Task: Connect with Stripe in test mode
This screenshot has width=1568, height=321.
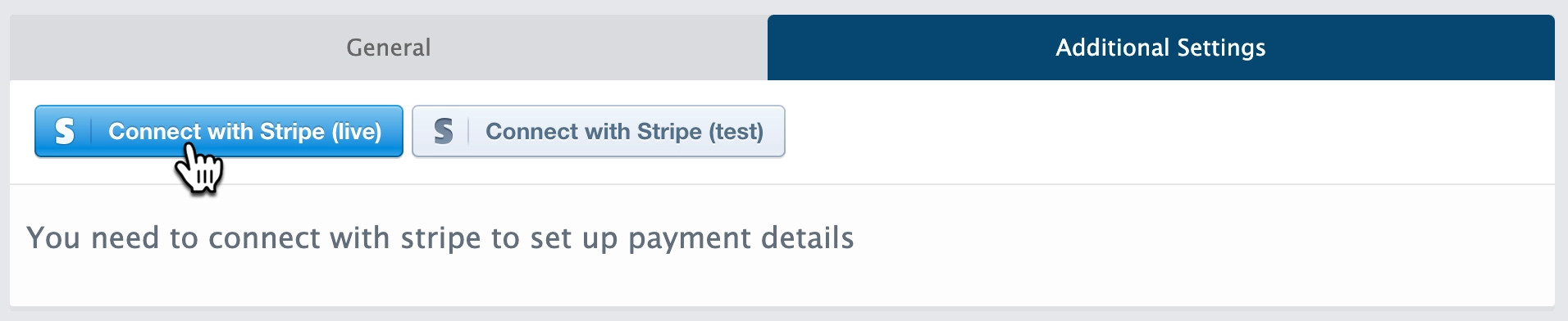Action: 599,131
